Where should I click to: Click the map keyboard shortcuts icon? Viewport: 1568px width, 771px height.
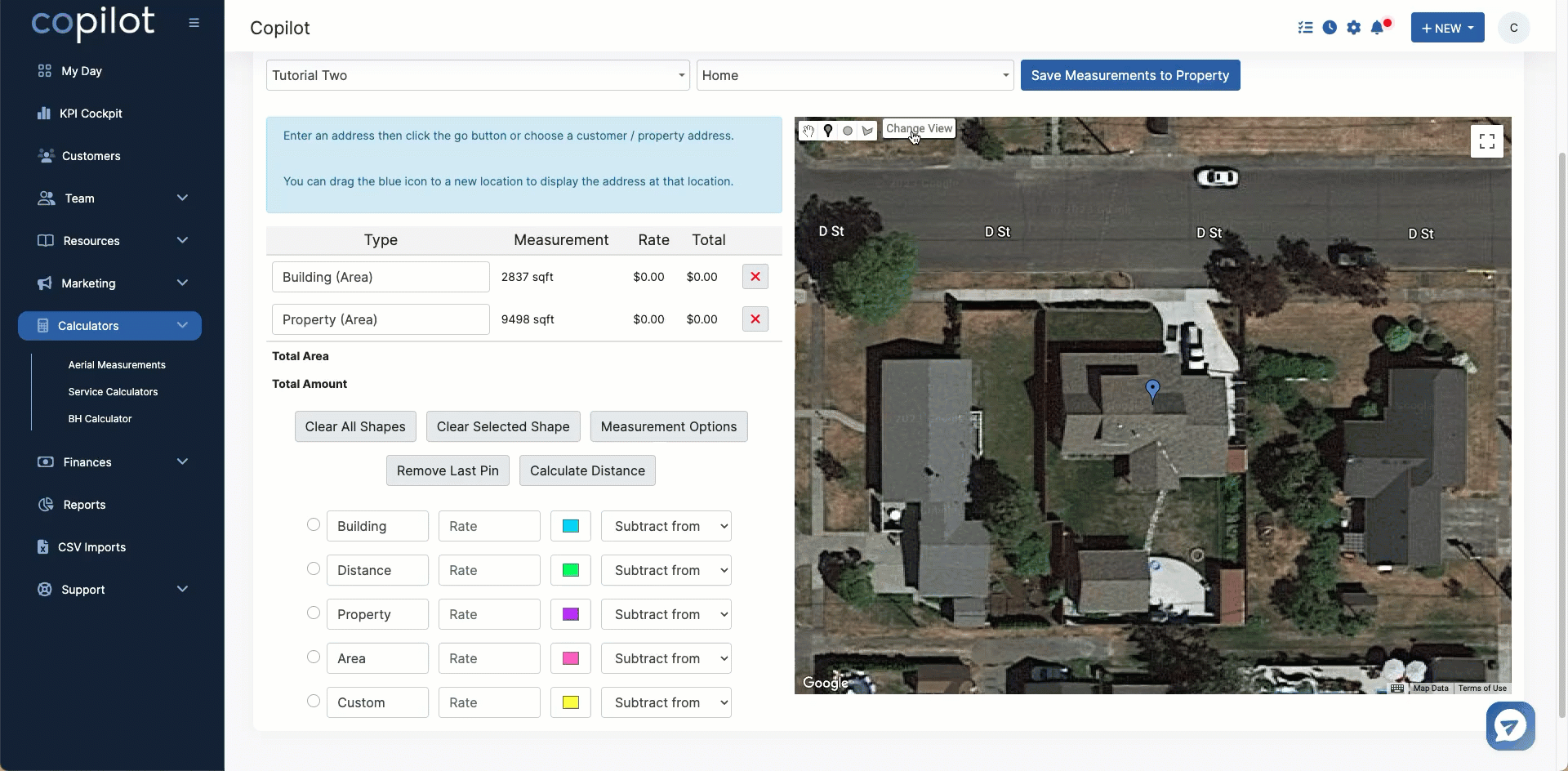(x=1397, y=689)
